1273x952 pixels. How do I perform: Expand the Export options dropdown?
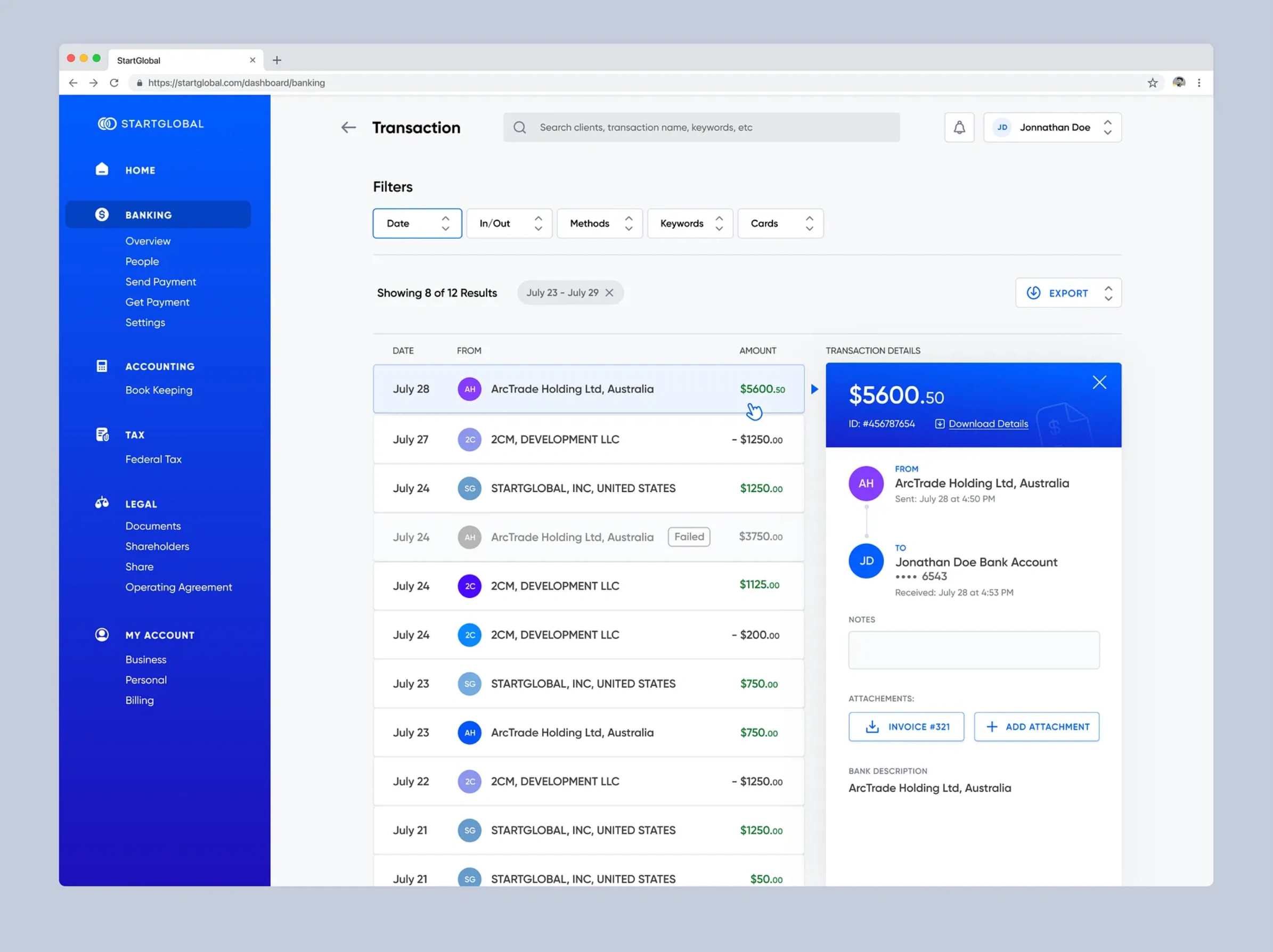(1108, 293)
